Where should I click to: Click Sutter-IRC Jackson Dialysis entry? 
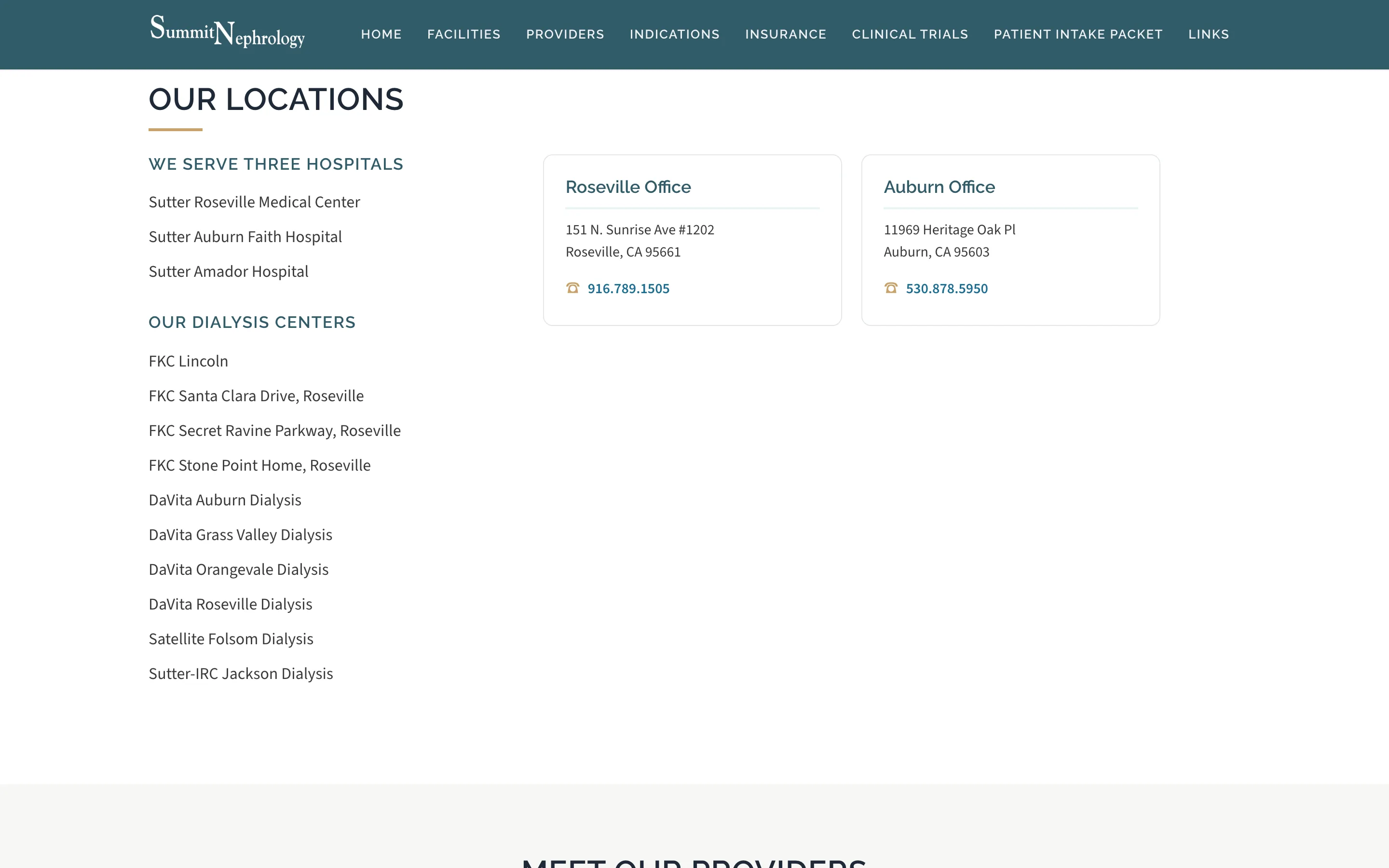pyautogui.click(x=241, y=674)
